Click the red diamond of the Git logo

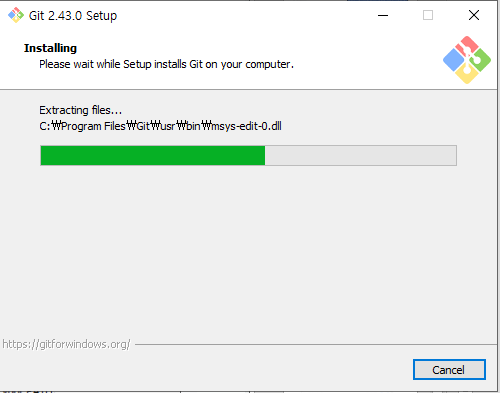(467, 46)
